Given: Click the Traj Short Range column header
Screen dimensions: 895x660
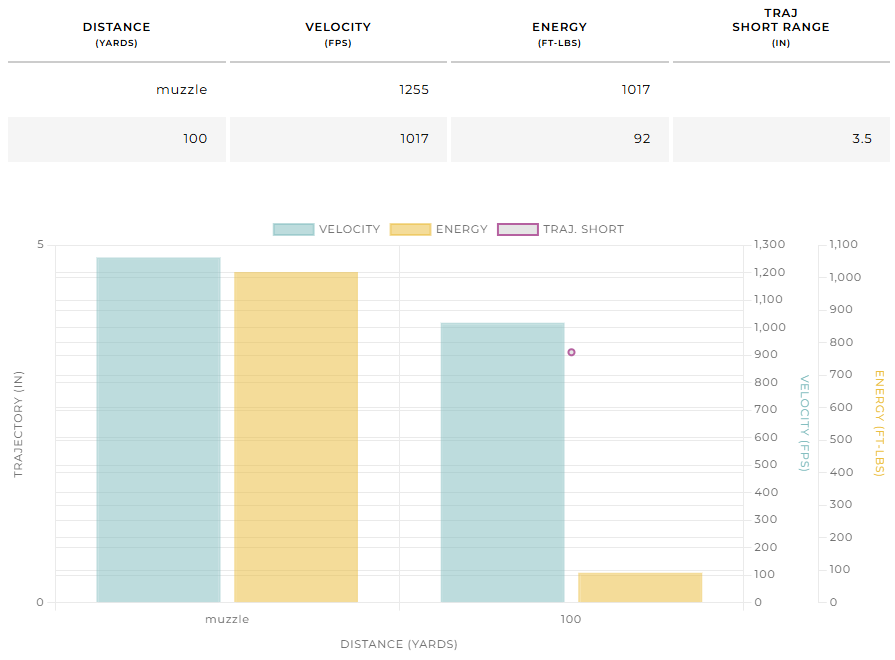Looking at the screenshot, I should click(x=780, y=27).
